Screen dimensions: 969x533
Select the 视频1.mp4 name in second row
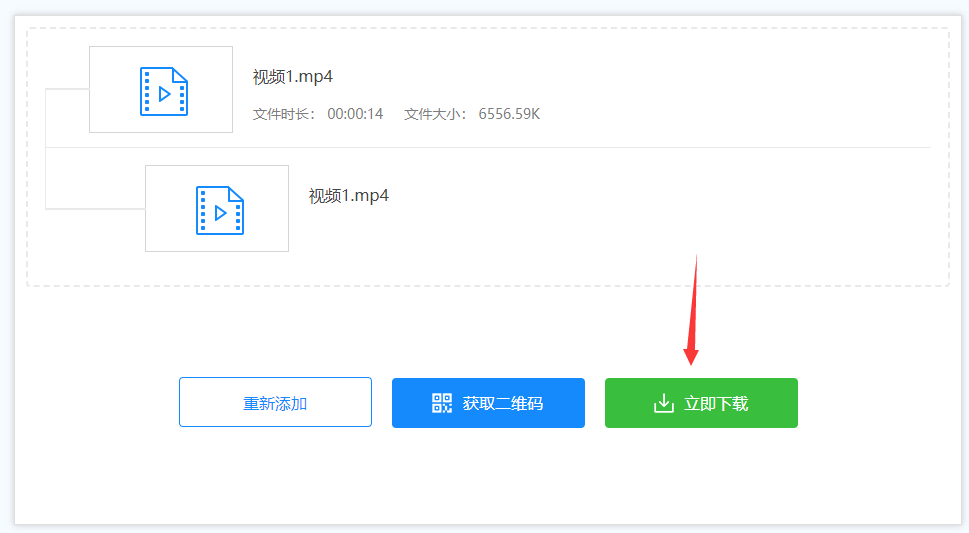pos(349,195)
